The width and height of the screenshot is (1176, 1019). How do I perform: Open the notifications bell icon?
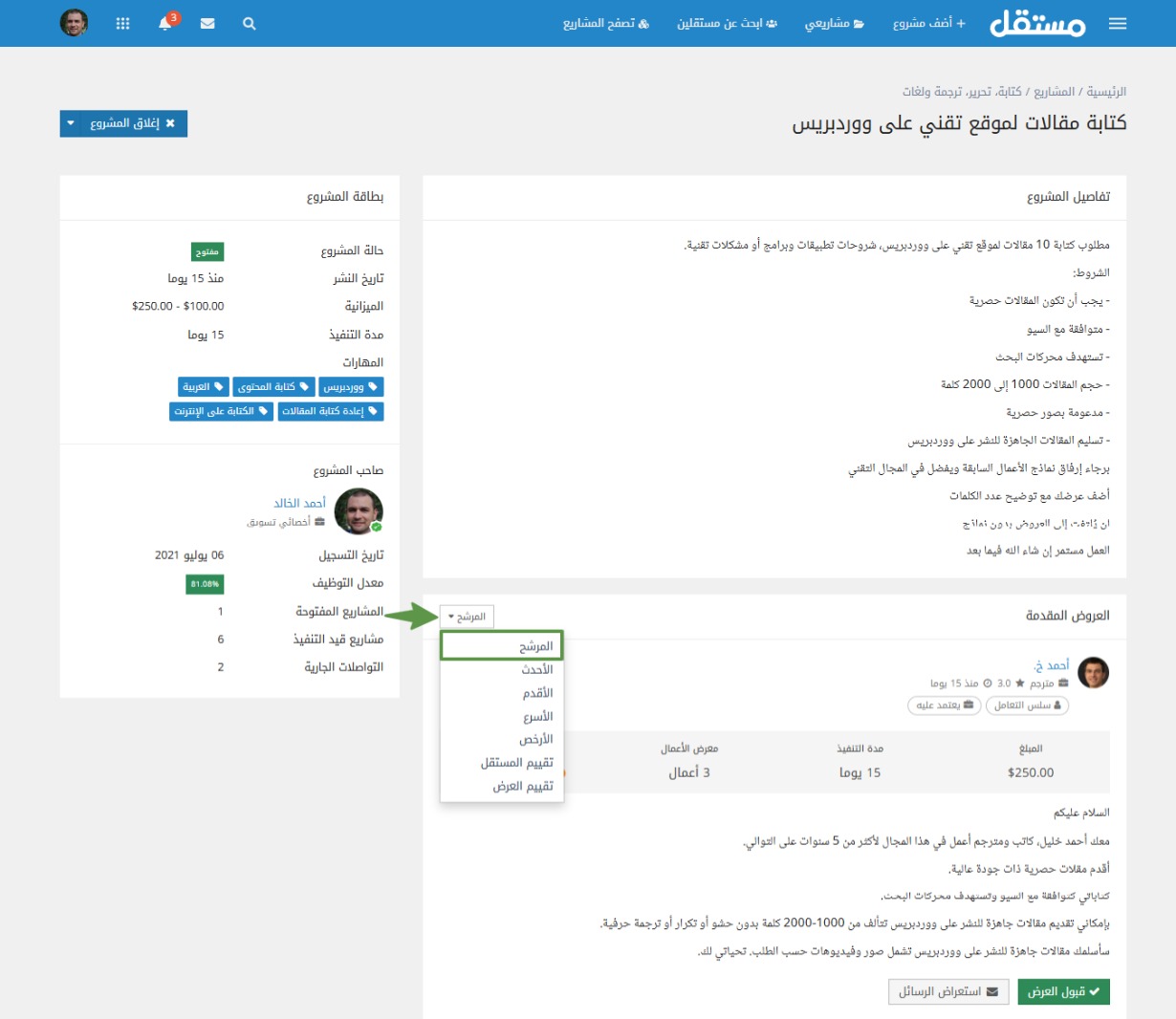coord(165,24)
